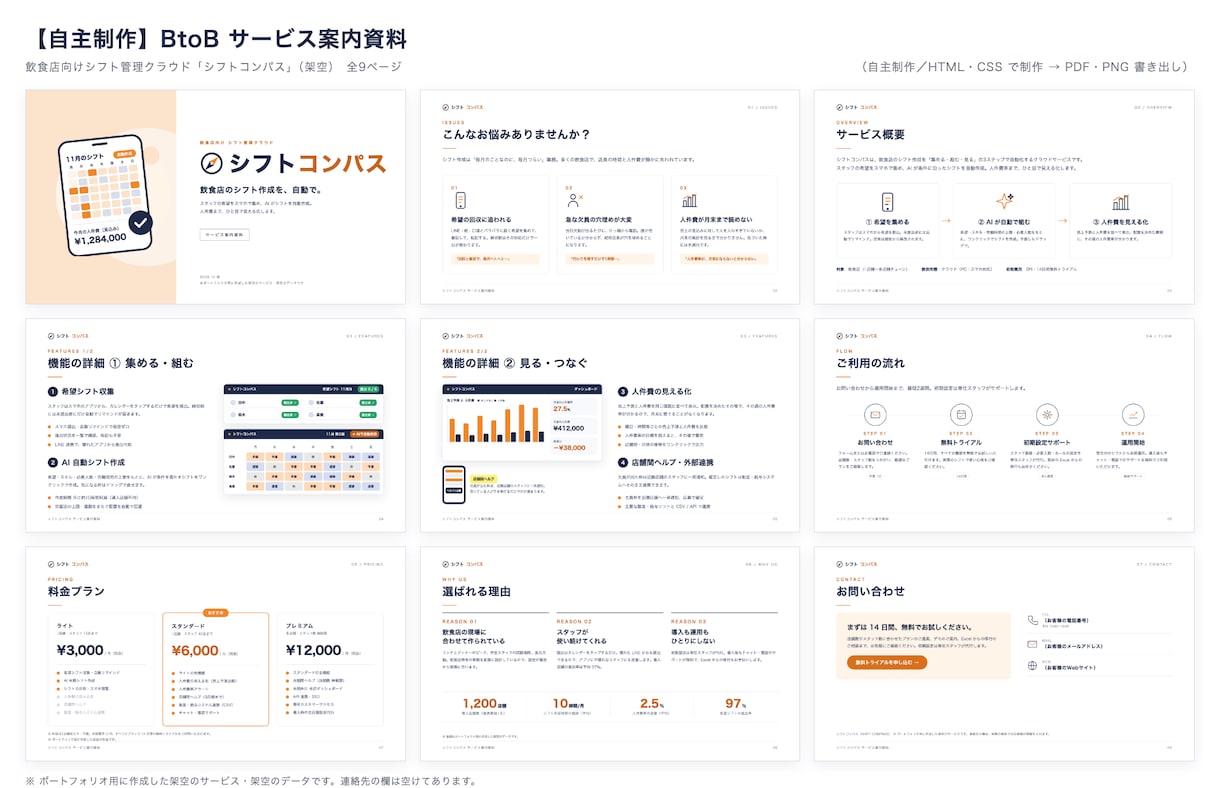Image resolution: width=1220 pixels, height=788 pixels.
Task: Click the 料金プラン heading
Action: pos(76,591)
